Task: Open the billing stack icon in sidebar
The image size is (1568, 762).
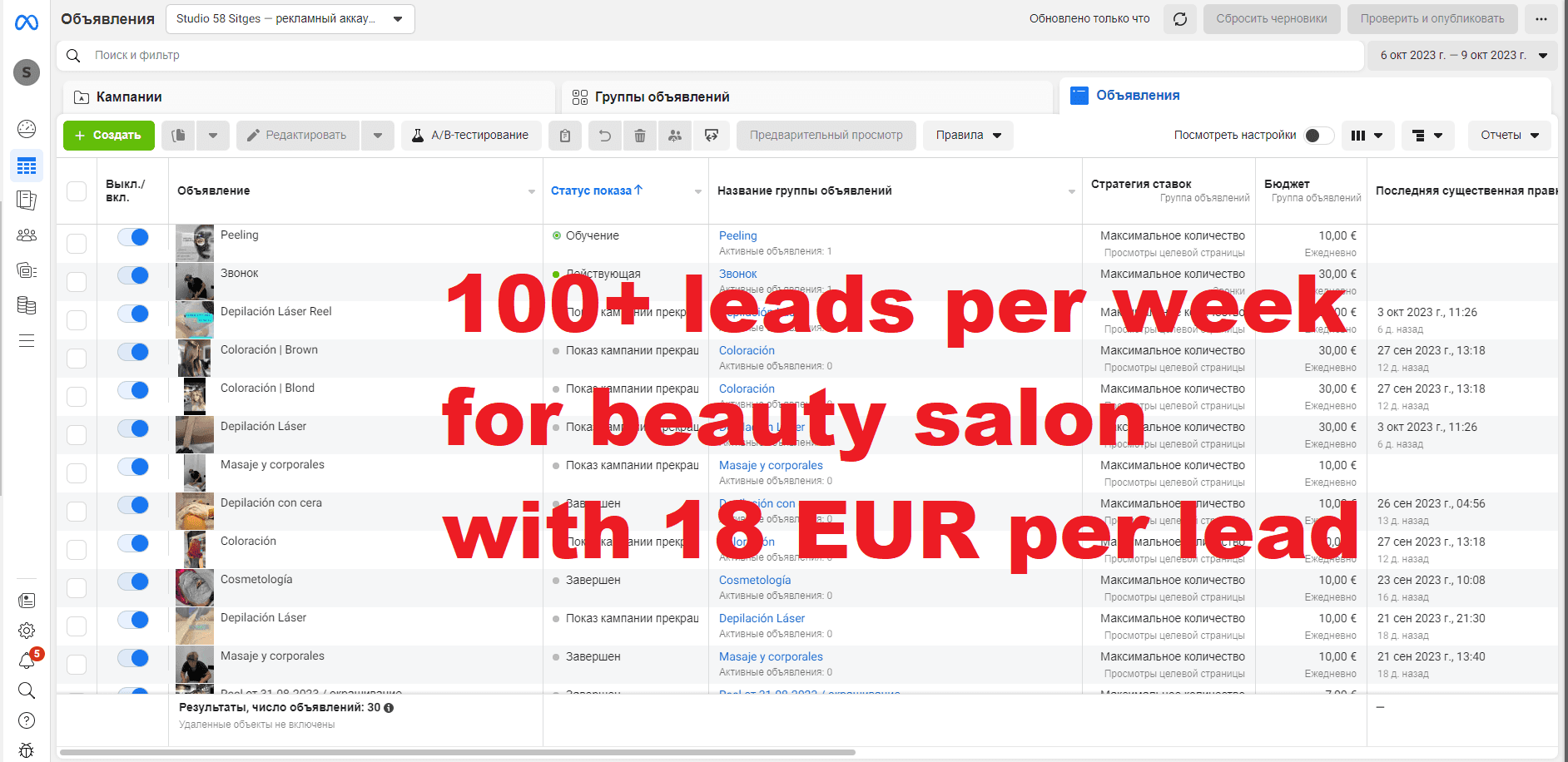Action: tap(27, 305)
